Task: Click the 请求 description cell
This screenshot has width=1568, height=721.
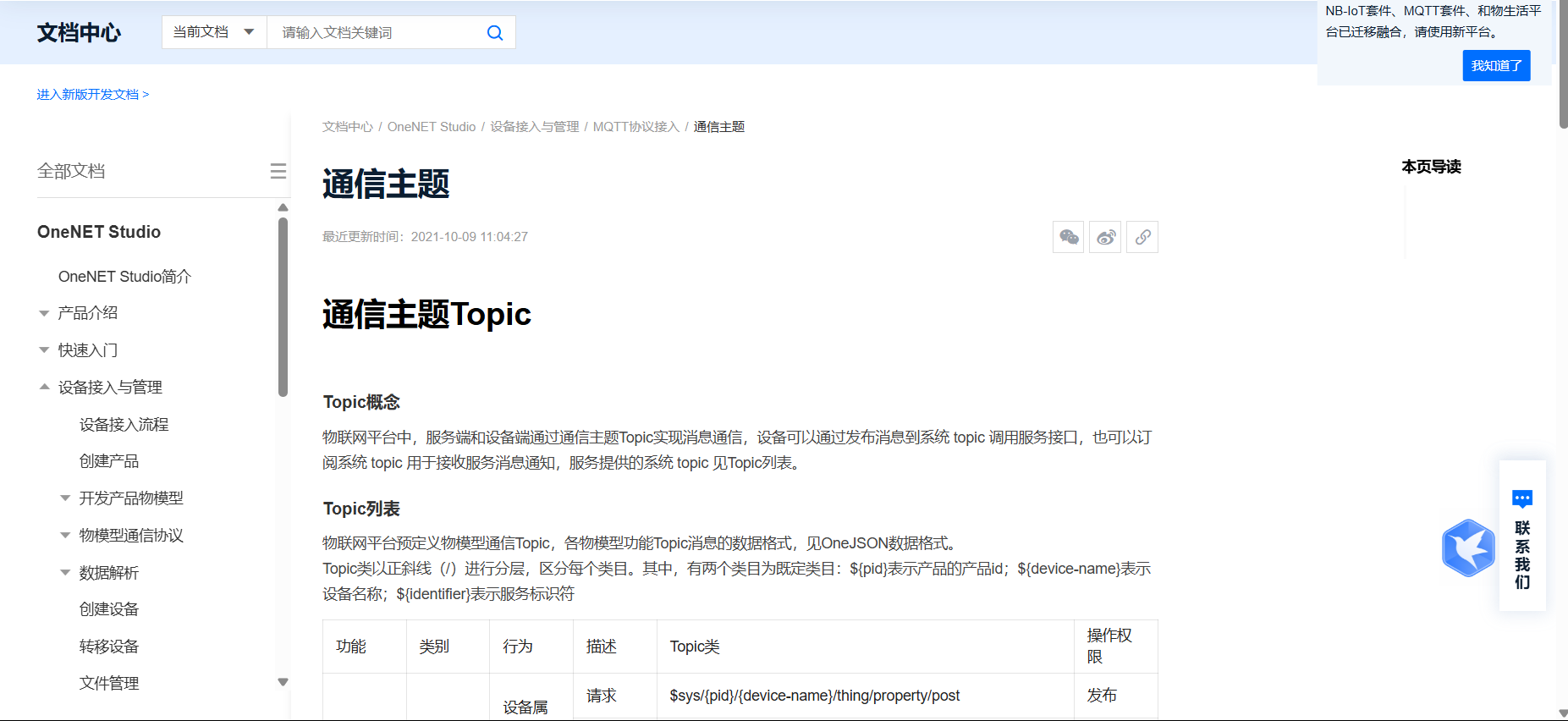Action: pos(615,696)
